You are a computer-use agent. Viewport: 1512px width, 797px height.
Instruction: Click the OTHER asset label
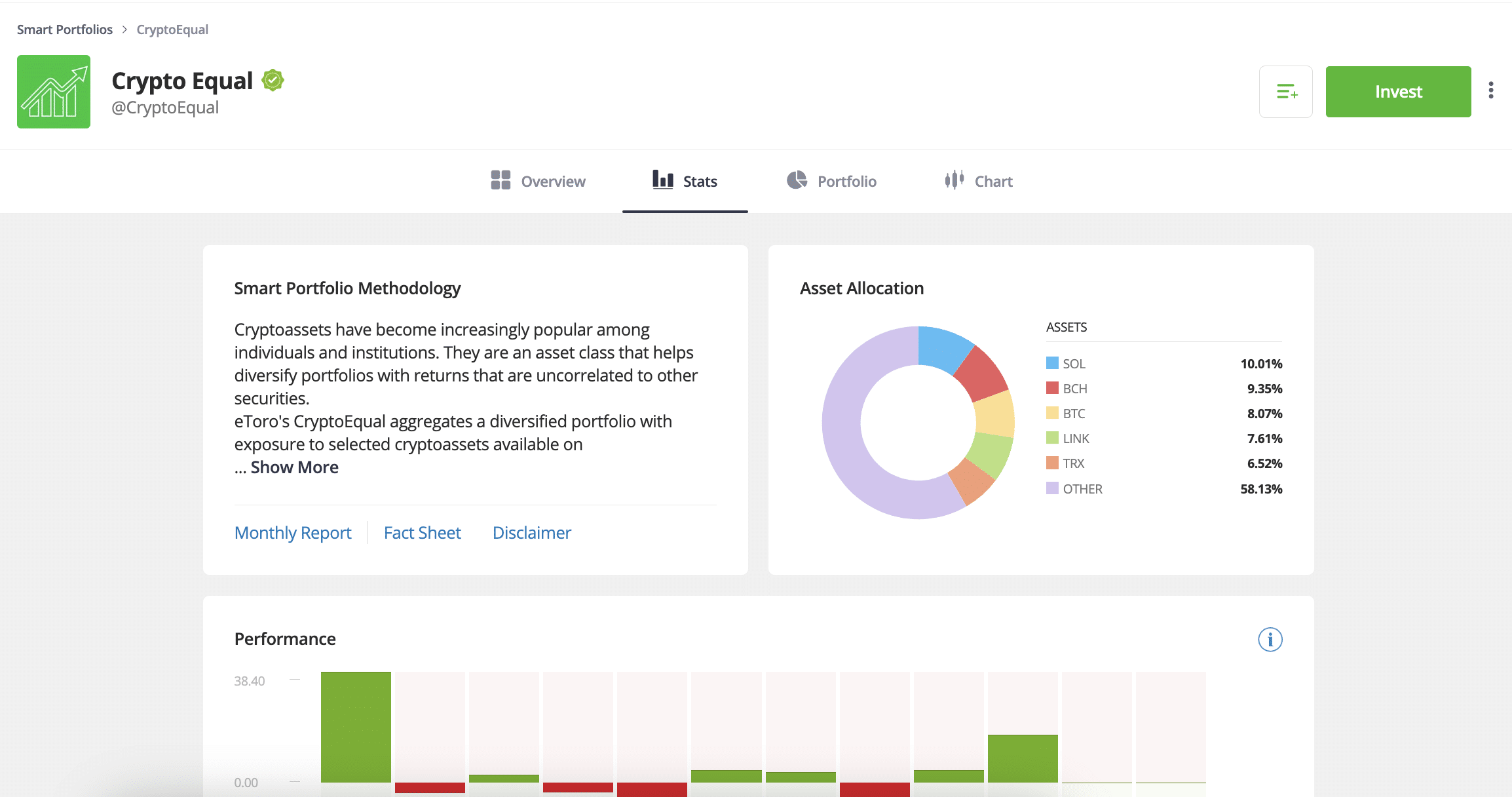tap(1083, 489)
